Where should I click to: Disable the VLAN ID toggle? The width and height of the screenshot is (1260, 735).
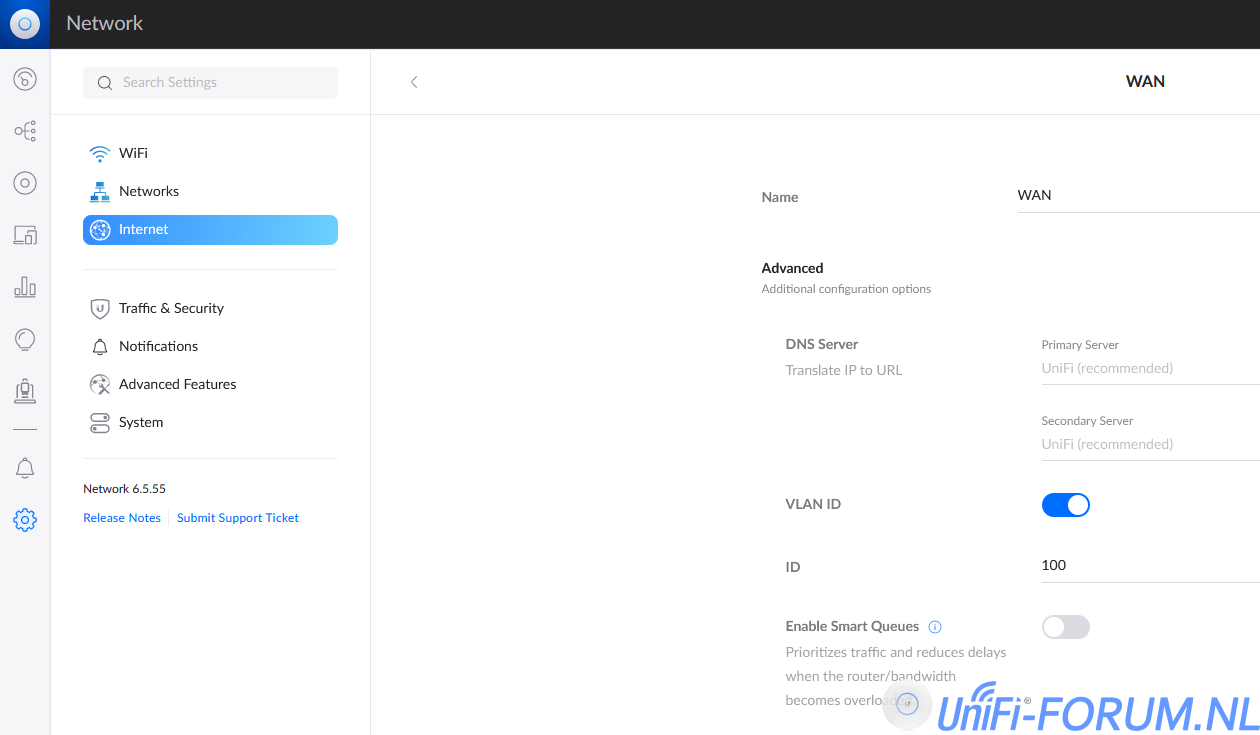point(1065,505)
